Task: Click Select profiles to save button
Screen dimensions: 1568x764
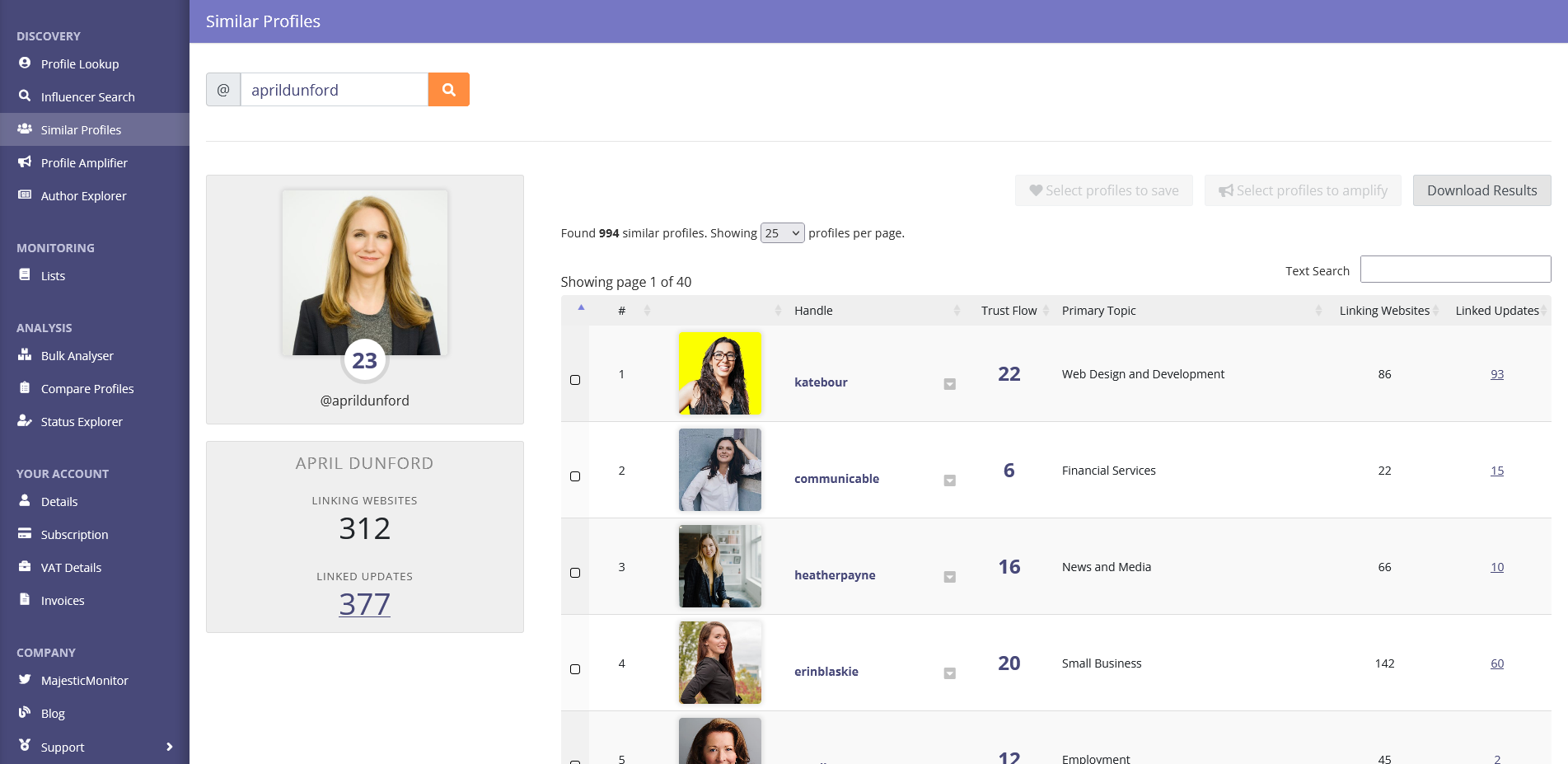Action: pyautogui.click(x=1103, y=190)
